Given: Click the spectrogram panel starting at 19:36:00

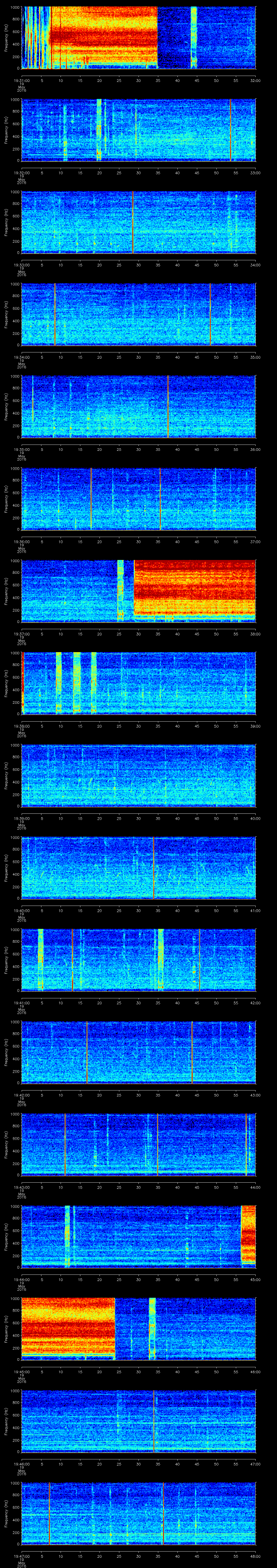Looking at the screenshot, I should 139,499.
